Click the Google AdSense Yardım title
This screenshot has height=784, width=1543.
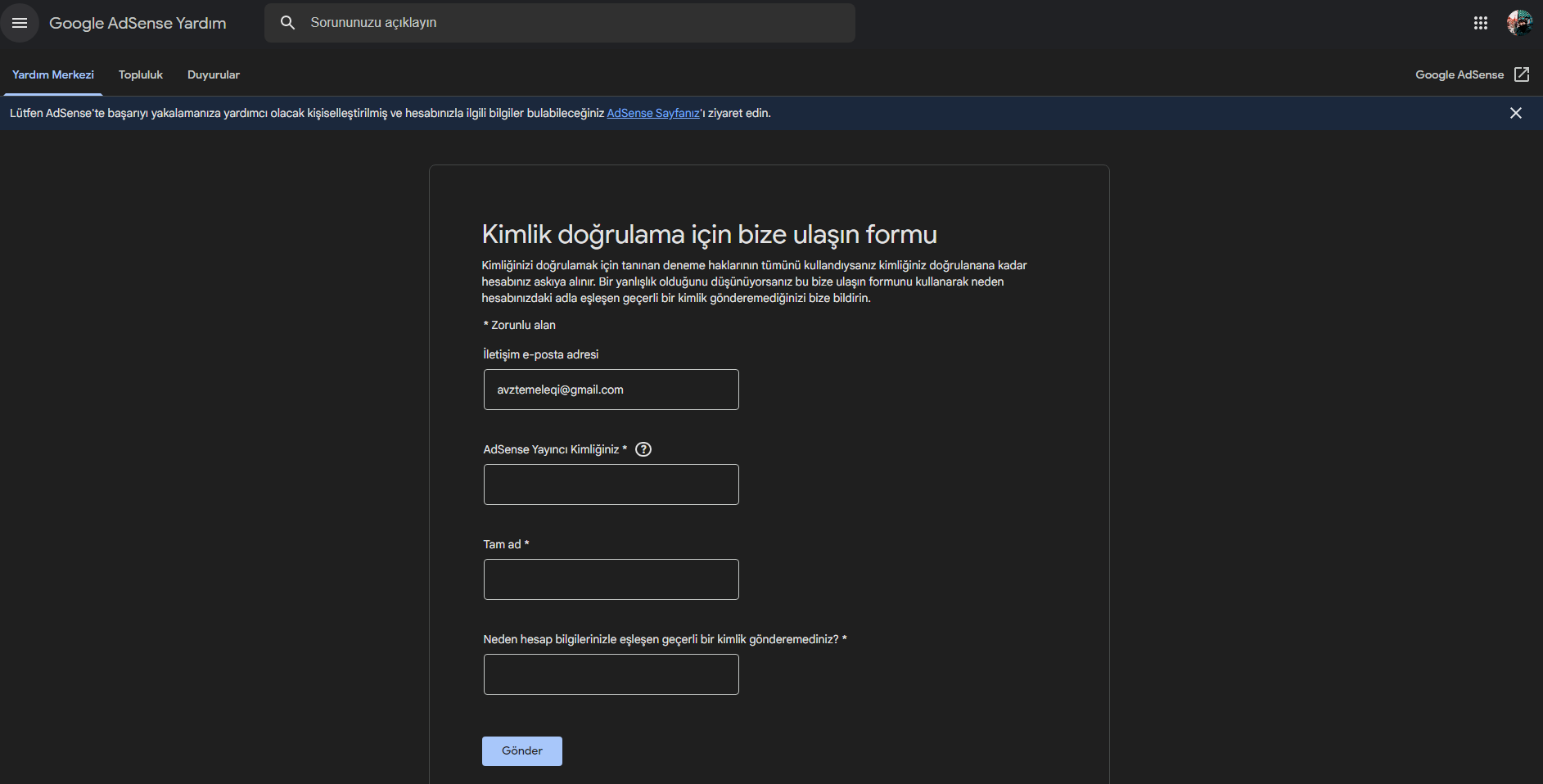click(x=138, y=23)
